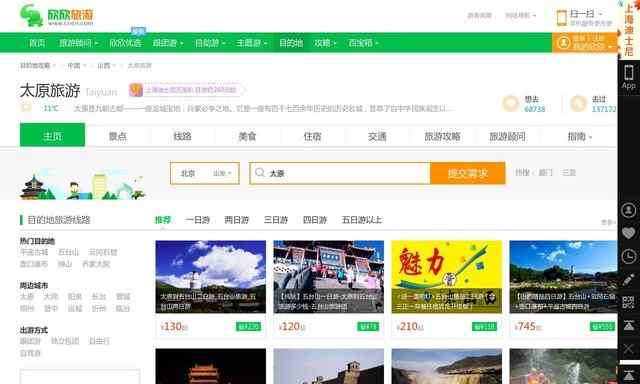Close the sidebar with the X icon

click(x=629, y=348)
